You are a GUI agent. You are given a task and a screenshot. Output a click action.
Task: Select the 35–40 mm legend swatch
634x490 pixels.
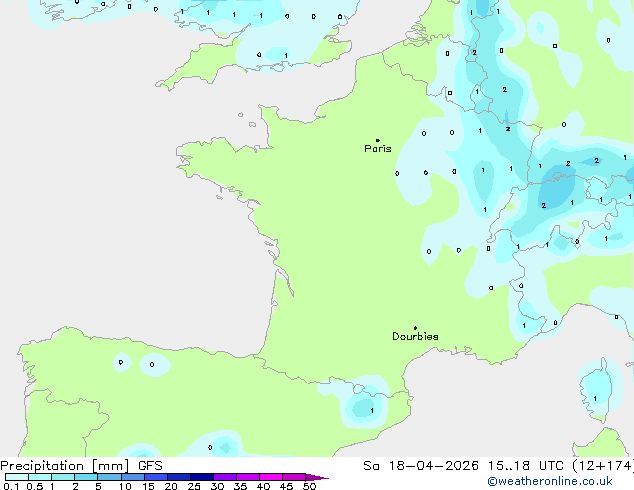click(248, 477)
